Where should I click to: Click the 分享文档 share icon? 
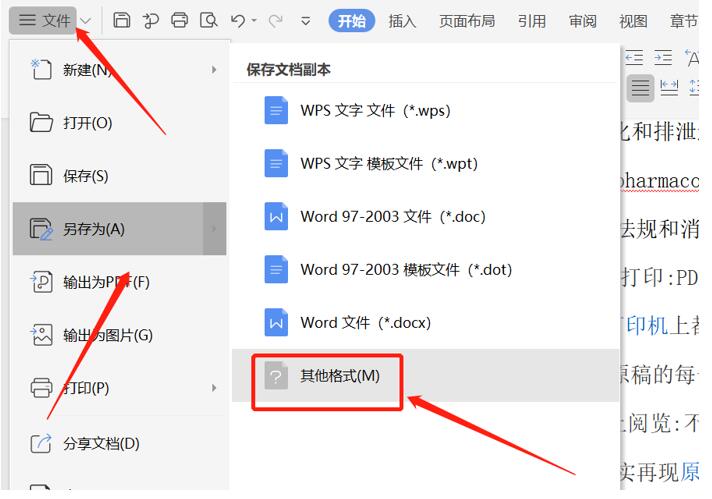(41, 443)
